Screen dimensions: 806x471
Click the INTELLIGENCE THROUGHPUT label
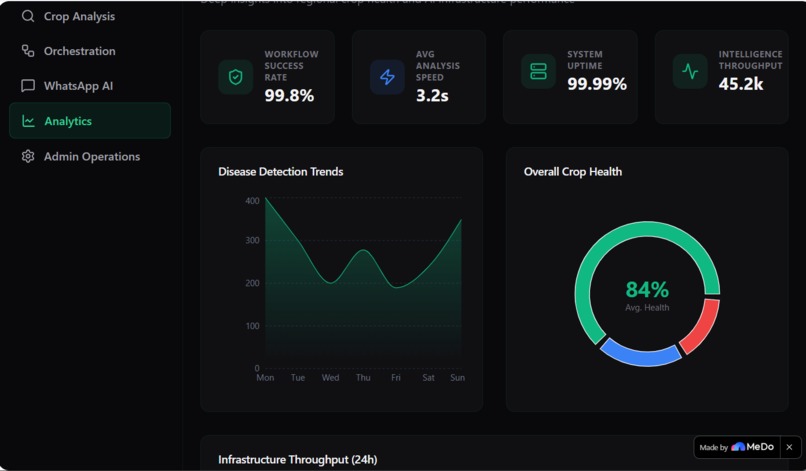(750, 60)
